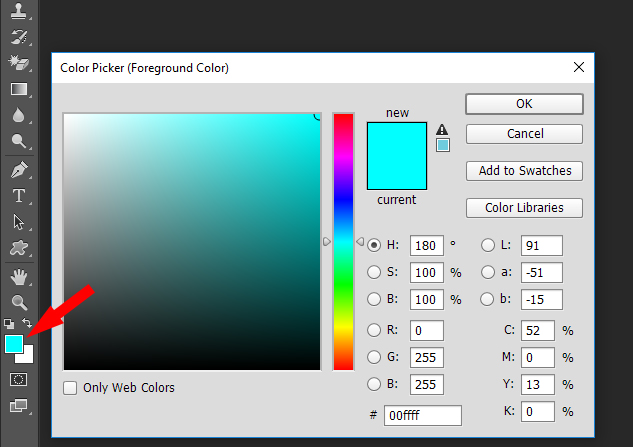This screenshot has height=447, width=633.
Task: Select the S saturation radio button
Action: pyautogui.click(x=374, y=272)
